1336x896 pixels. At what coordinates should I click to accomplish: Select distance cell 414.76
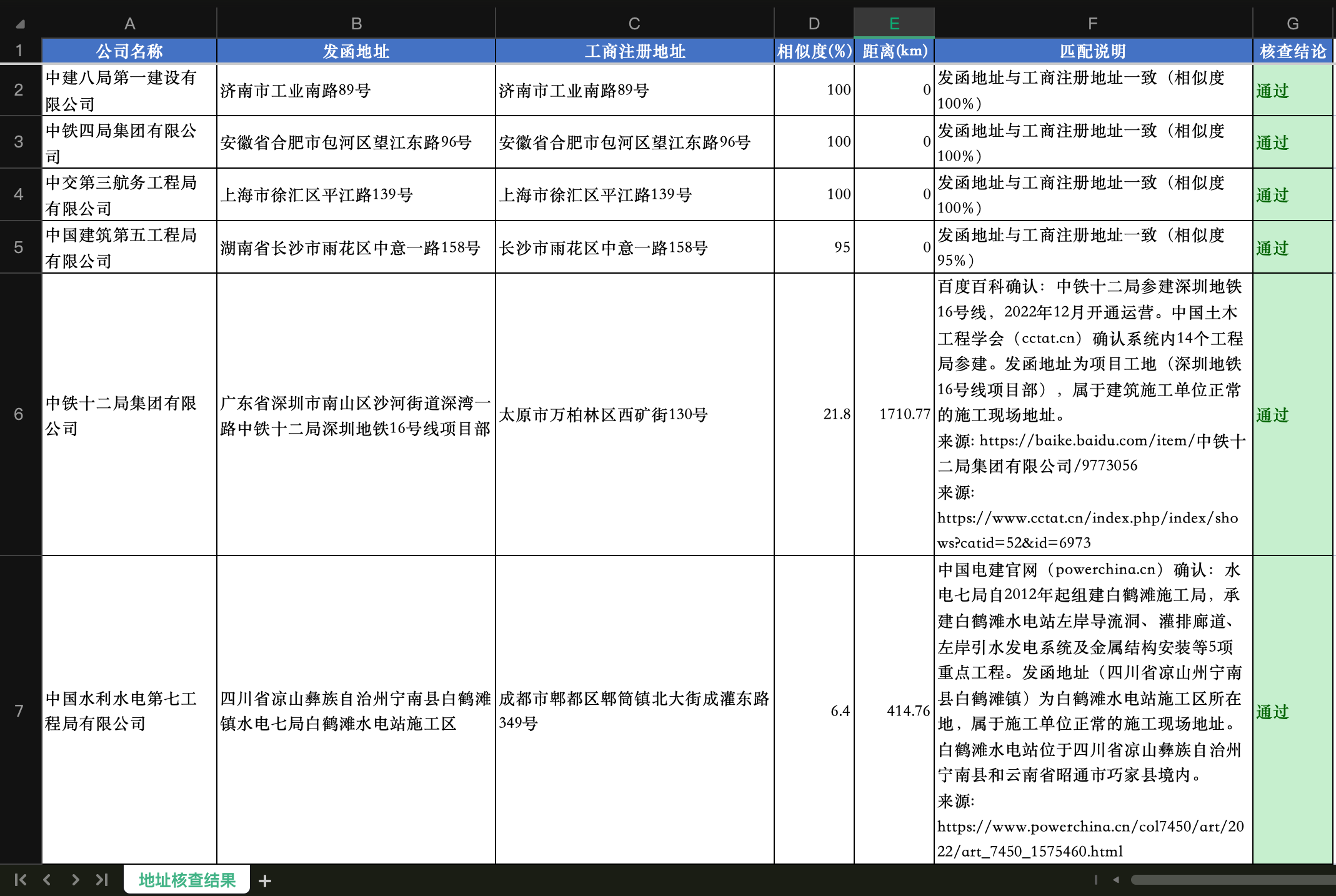(x=894, y=710)
